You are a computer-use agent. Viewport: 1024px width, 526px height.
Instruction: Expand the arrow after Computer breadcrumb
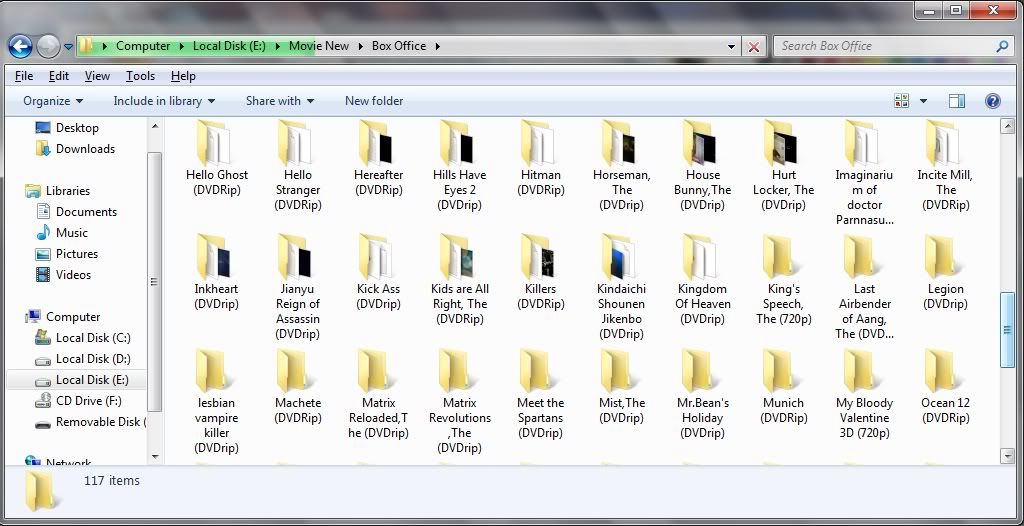[181, 46]
